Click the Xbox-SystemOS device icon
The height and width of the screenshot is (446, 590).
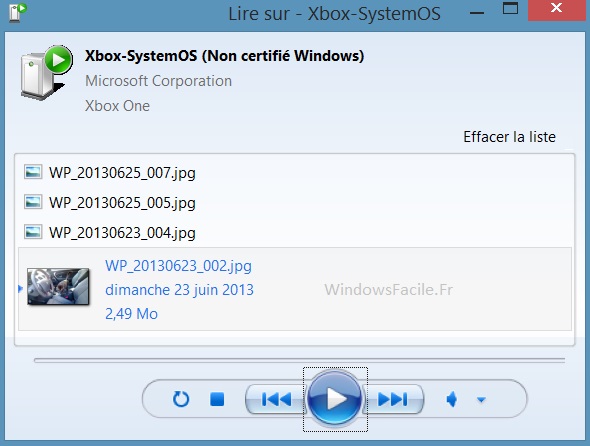[x=47, y=72]
